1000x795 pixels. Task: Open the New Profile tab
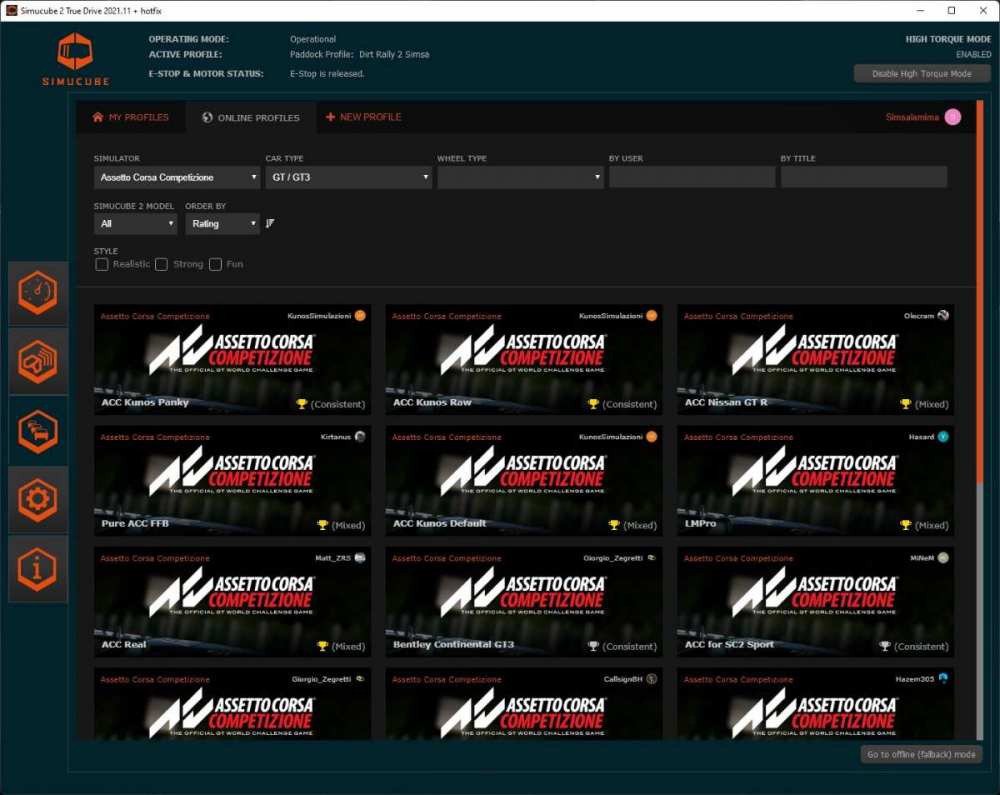click(x=364, y=117)
